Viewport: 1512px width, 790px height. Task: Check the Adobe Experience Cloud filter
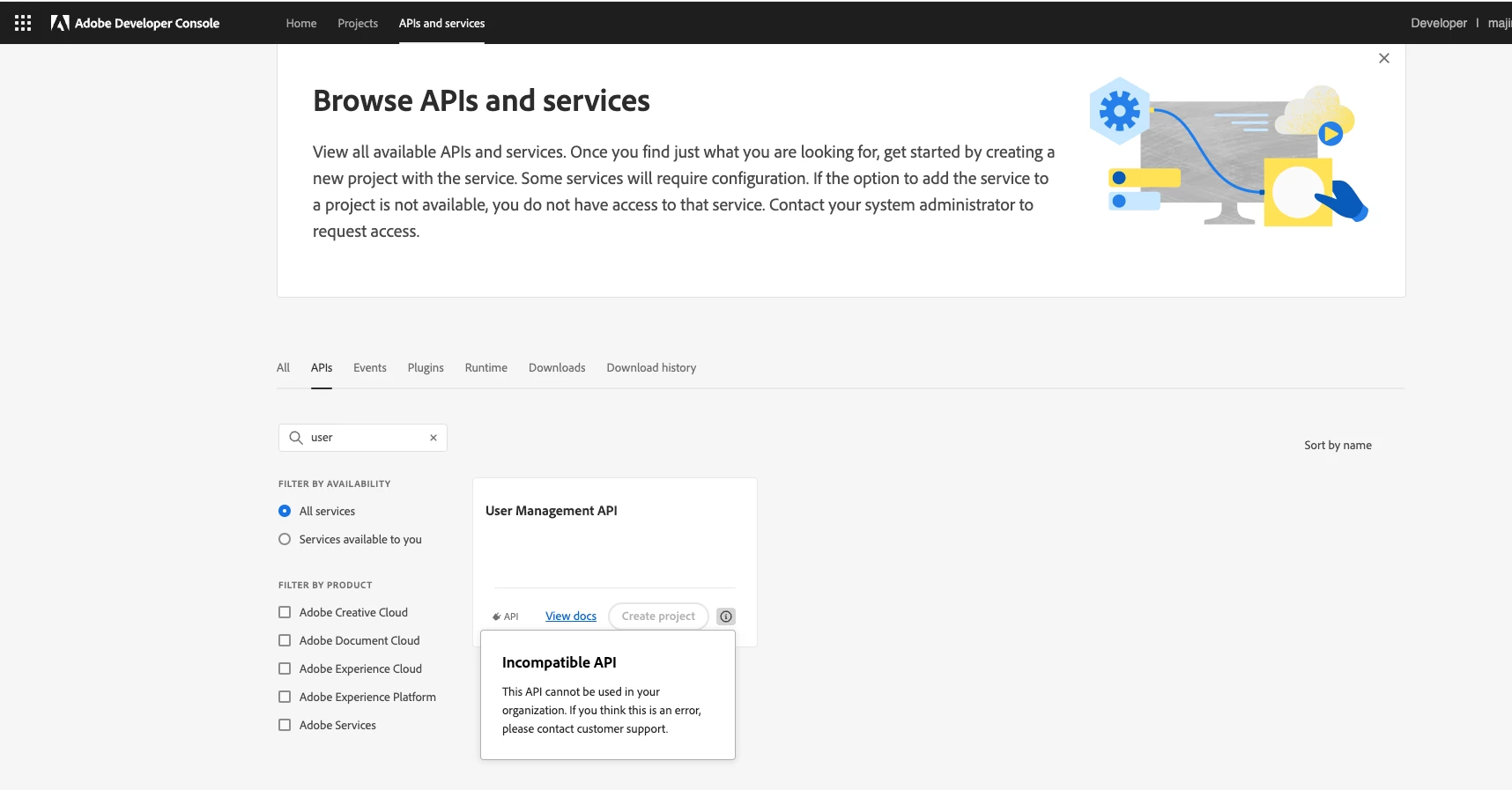[x=285, y=668]
